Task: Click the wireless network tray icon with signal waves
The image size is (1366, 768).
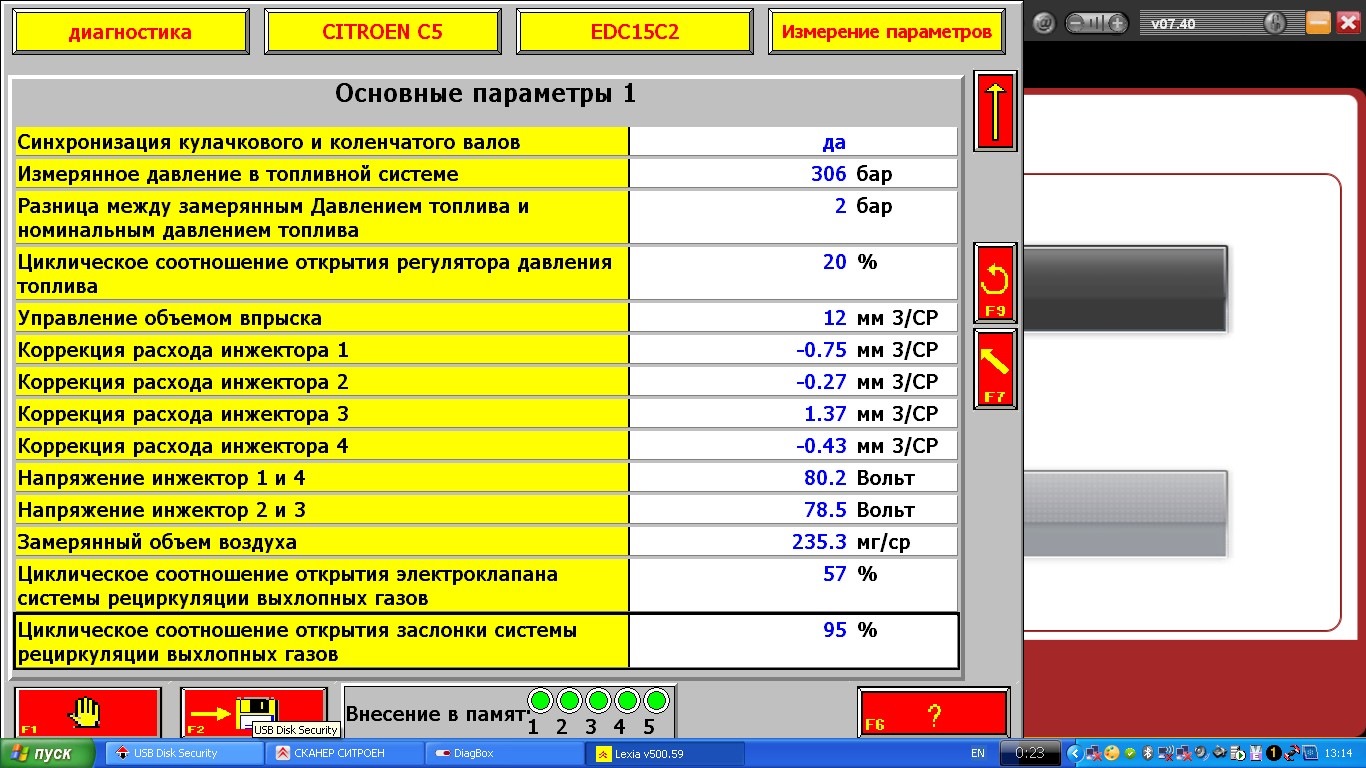Action: click(x=1166, y=753)
